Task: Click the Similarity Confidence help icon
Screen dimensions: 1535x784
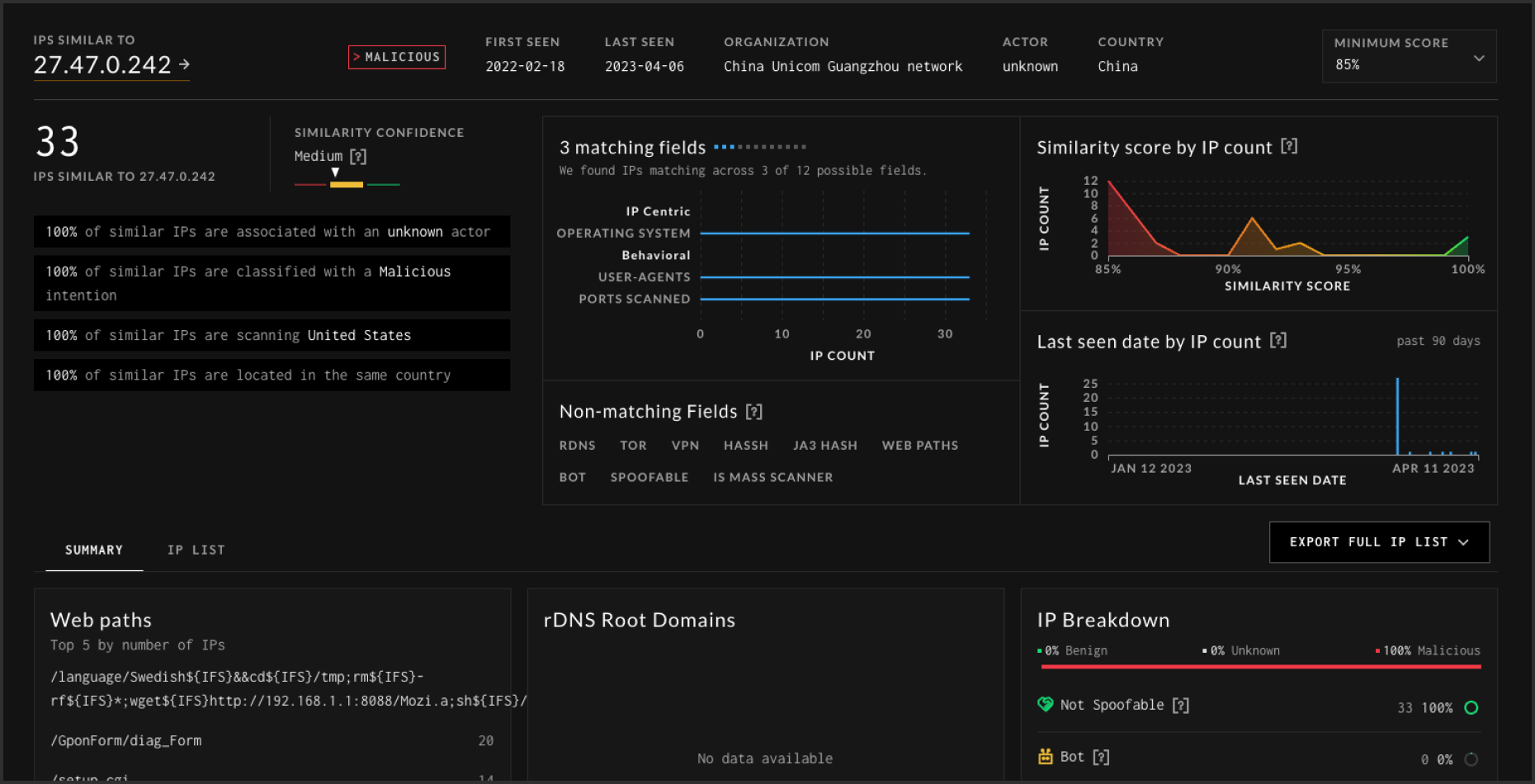Action: (358, 155)
